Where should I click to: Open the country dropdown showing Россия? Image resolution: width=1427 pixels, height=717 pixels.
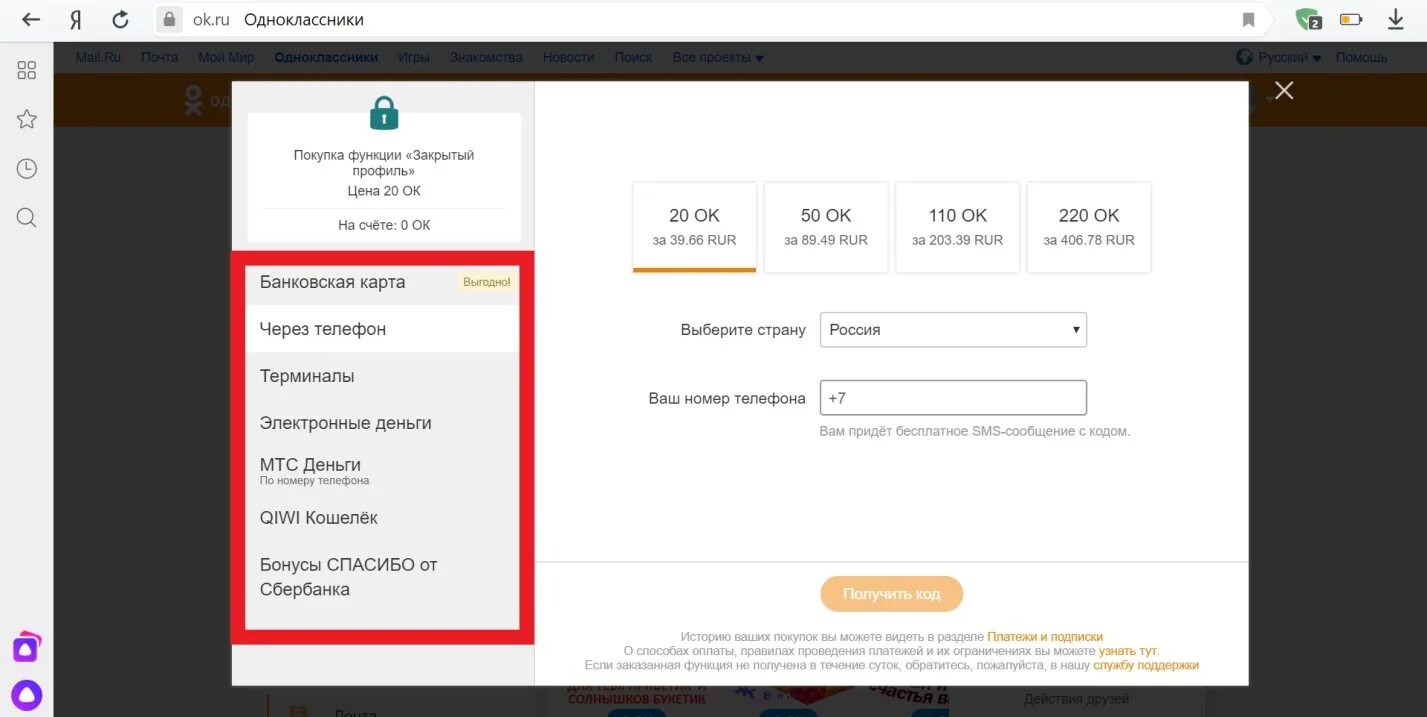click(953, 330)
